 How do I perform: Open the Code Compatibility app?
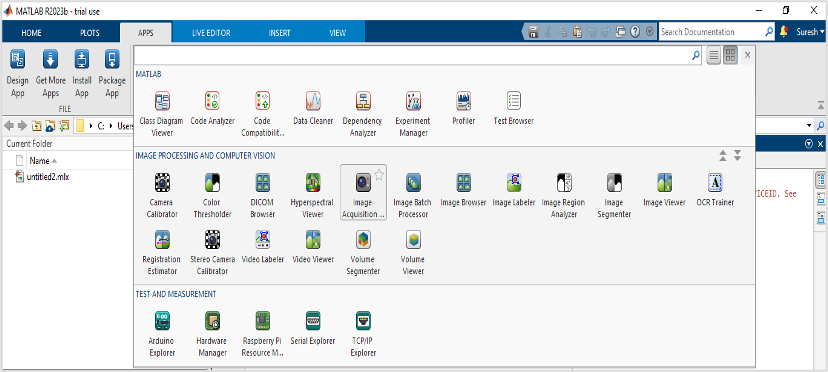point(263,113)
